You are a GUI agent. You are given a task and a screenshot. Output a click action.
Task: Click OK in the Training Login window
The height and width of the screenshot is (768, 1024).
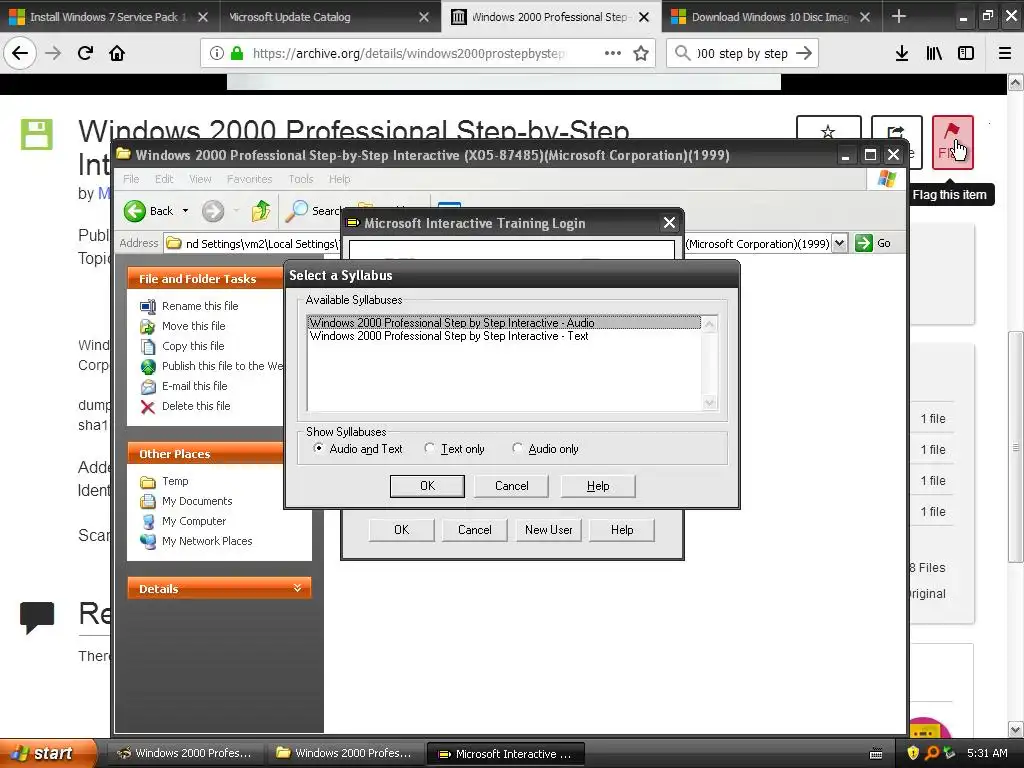402,530
